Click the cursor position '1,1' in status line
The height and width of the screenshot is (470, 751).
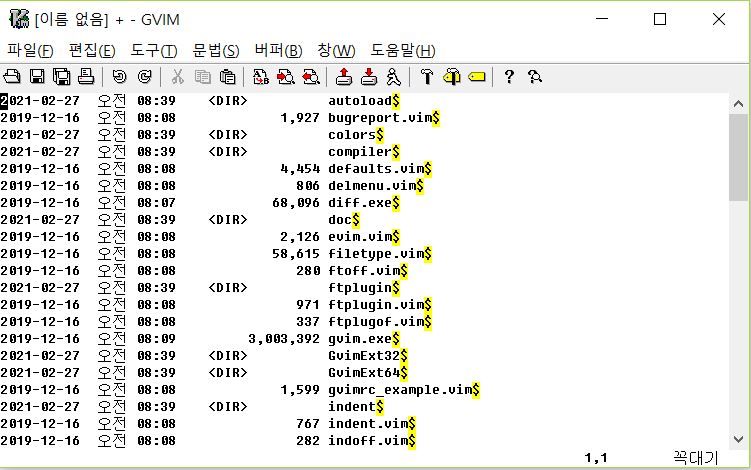click(596, 458)
